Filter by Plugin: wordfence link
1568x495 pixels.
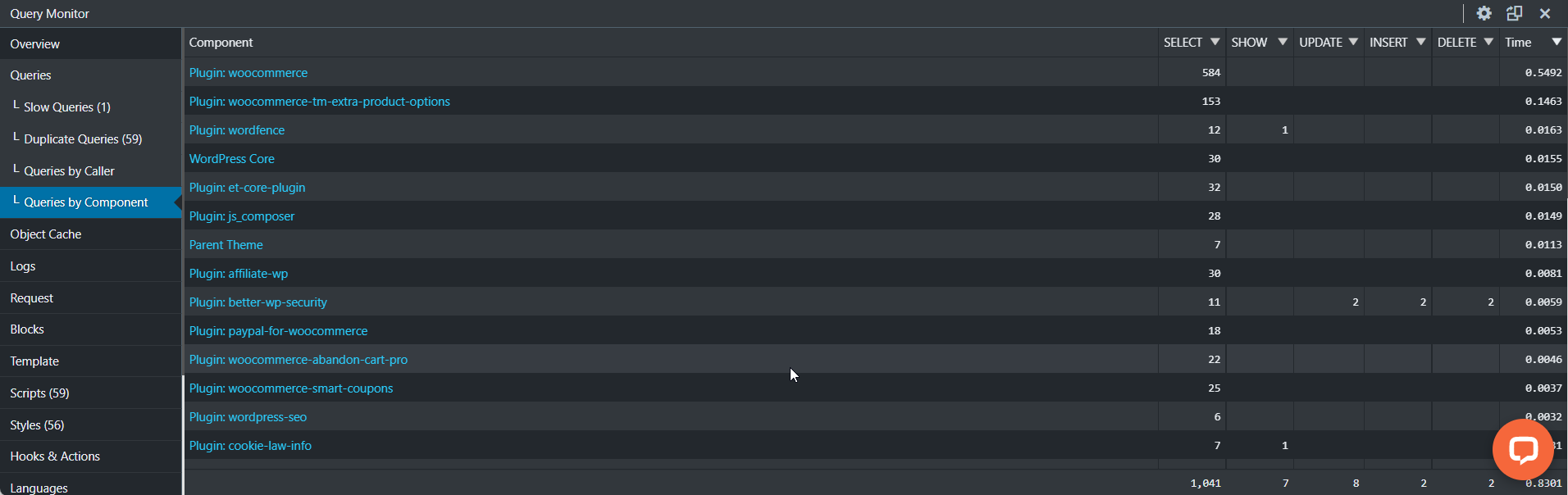237,130
